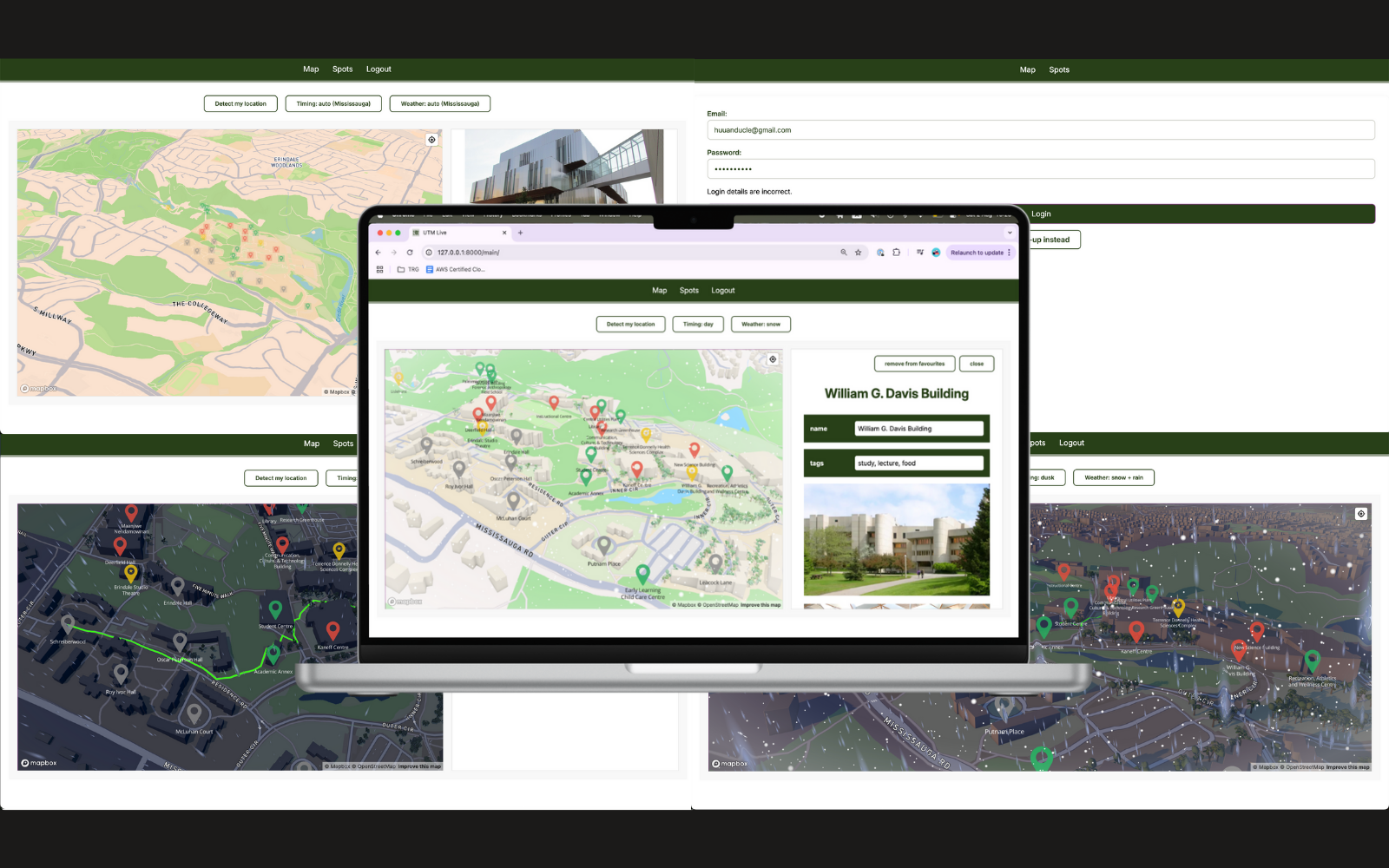Open the Chrome profile avatar
The height and width of the screenshot is (868, 1389).
pyautogui.click(x=936, y=253)
